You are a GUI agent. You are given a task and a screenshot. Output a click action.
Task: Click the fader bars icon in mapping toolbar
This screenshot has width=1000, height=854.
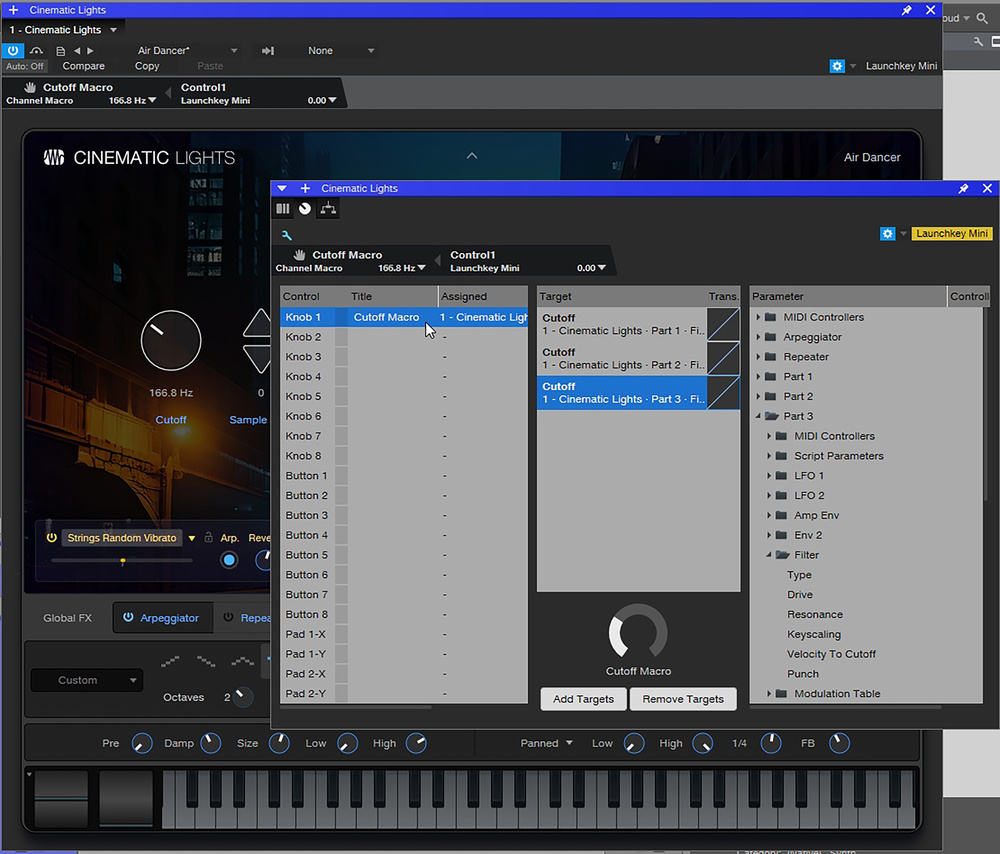click(283, 209)
